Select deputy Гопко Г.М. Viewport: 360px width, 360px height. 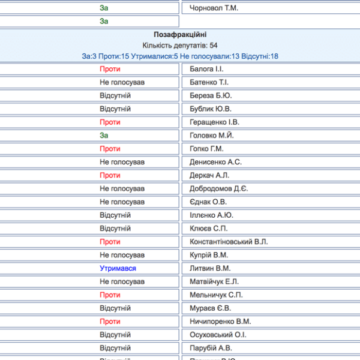[206, 149]
